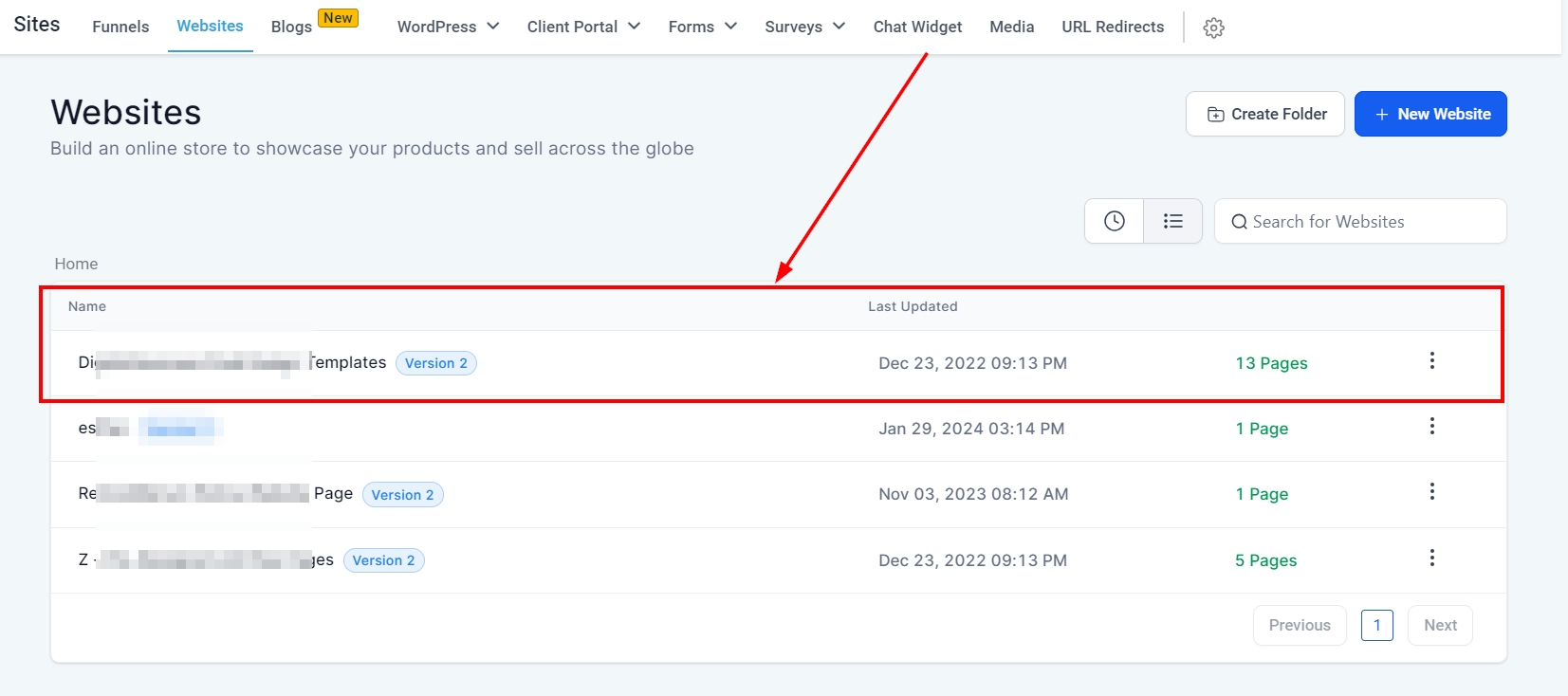
Task: Switch to the Funnels tab
Action: pyautogui.click(x=120, y=27)
